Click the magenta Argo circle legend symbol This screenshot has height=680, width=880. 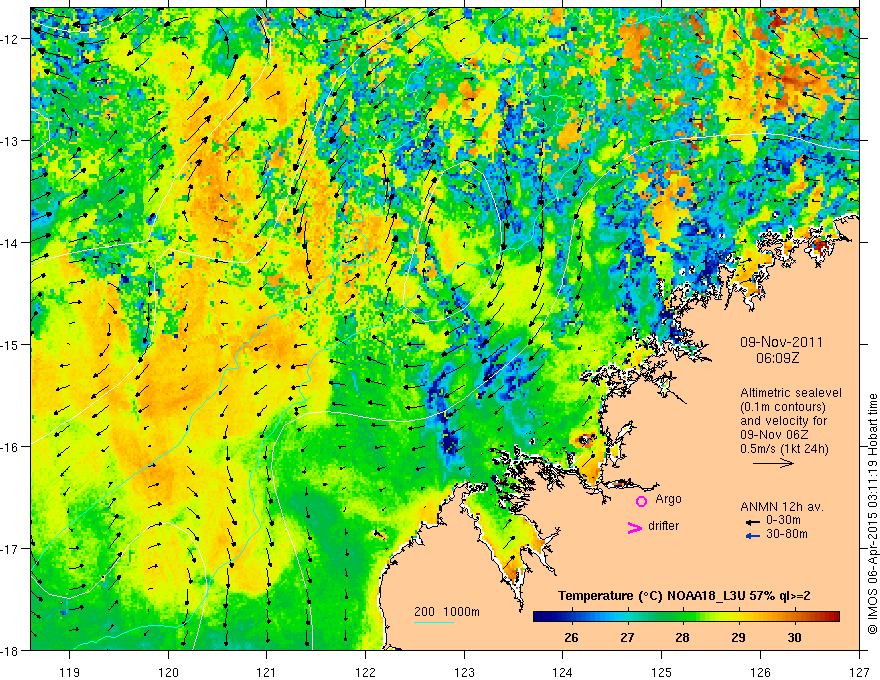click(x=641, y=501)
